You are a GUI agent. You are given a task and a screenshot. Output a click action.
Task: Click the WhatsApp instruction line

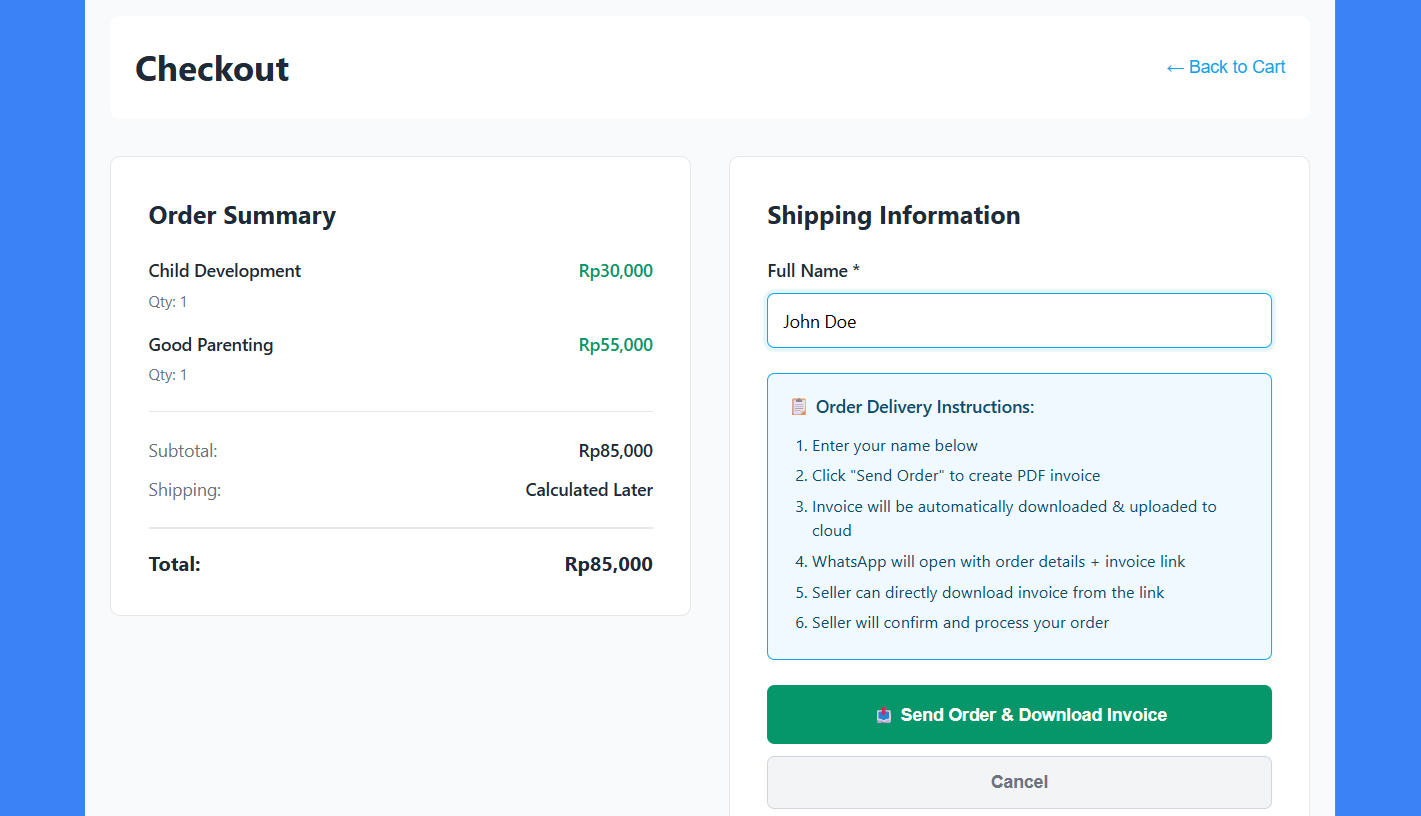[x=998, y=561]
